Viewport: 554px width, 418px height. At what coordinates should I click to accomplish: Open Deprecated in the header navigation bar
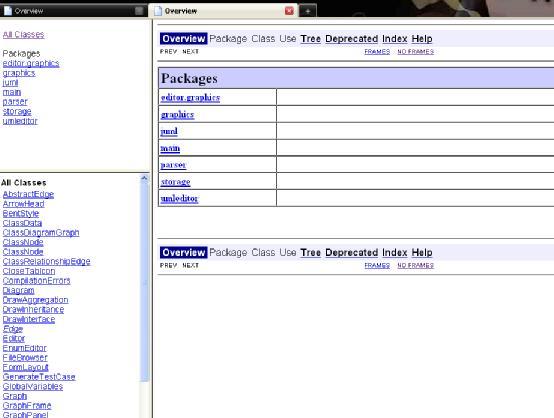352,39
